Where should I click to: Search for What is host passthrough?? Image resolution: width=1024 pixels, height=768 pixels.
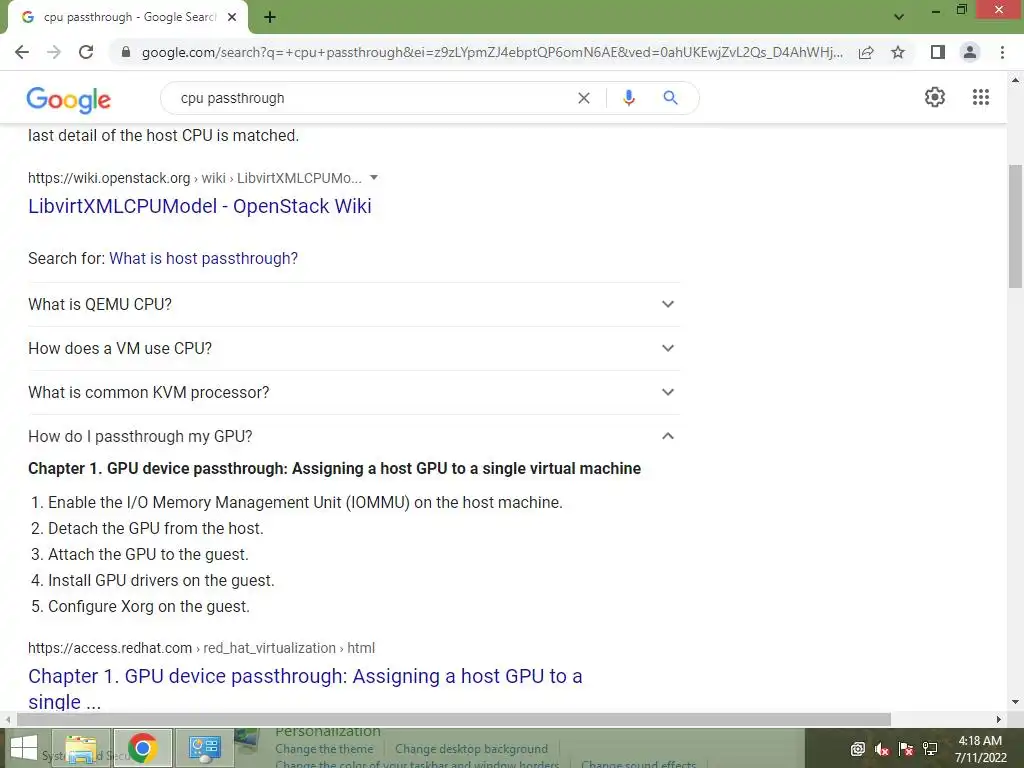pyautogui.click(x=203, y=259)
